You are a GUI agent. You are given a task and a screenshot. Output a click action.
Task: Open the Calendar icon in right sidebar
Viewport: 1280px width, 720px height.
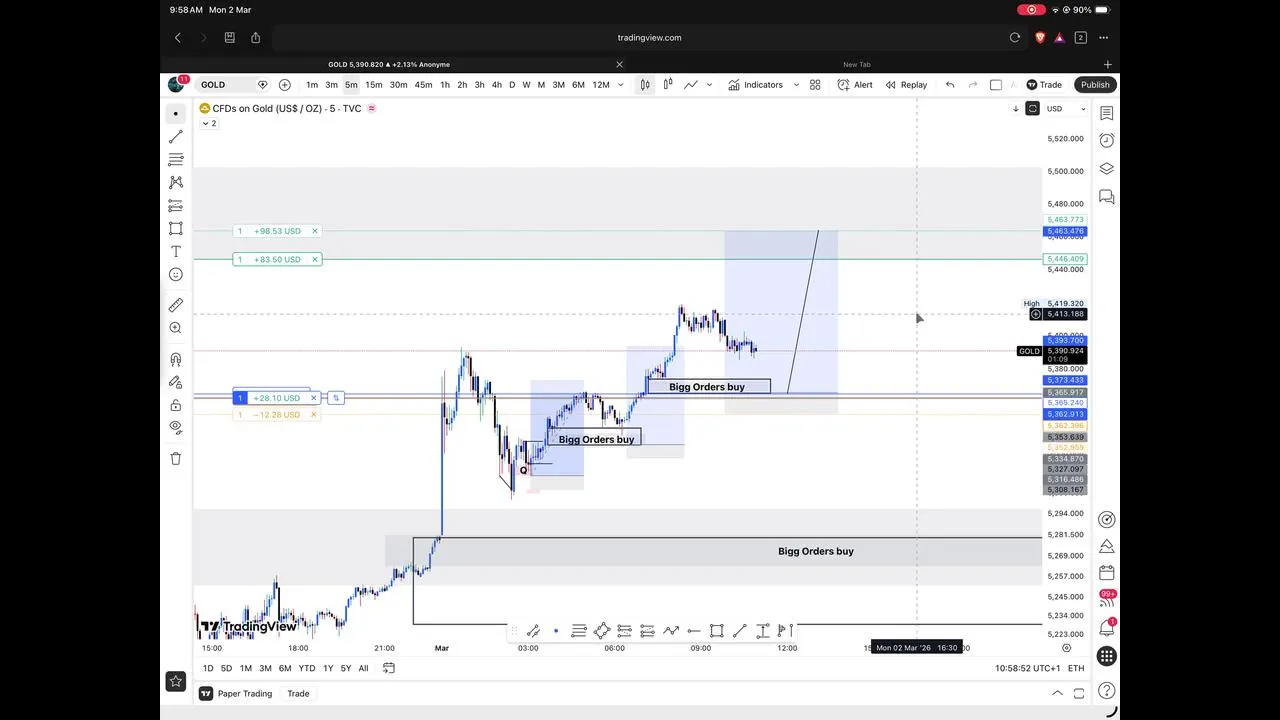(1106, 573)
